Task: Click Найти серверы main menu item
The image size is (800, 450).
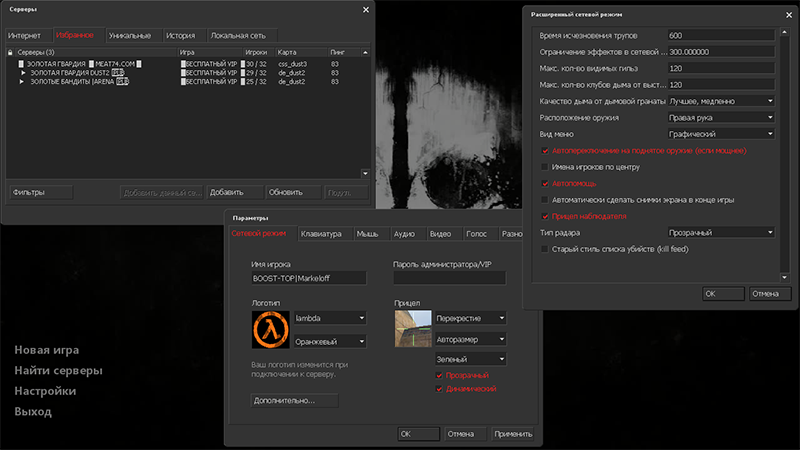Action: [58, 370]
